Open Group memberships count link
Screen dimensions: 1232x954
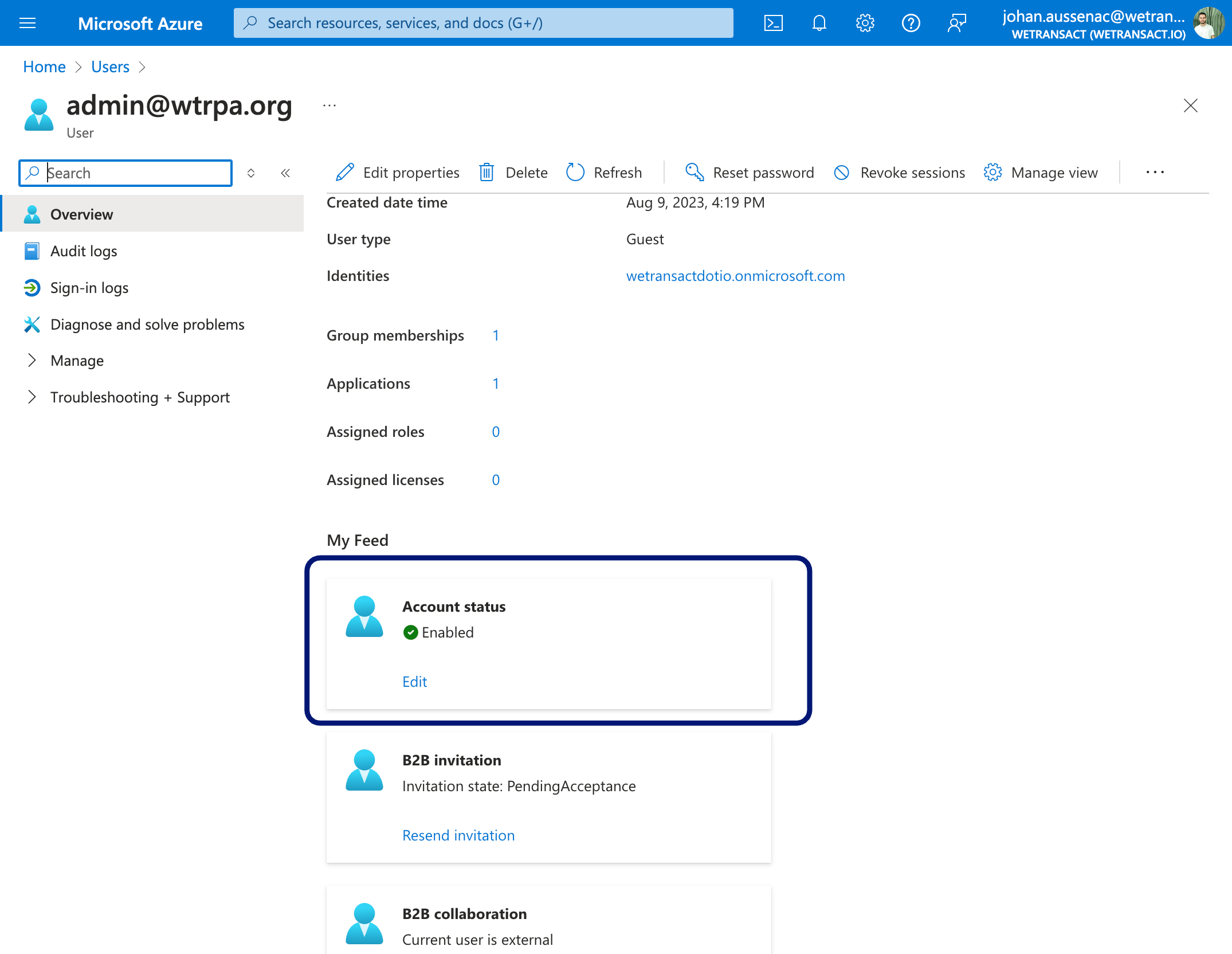(x=495, y=335)
